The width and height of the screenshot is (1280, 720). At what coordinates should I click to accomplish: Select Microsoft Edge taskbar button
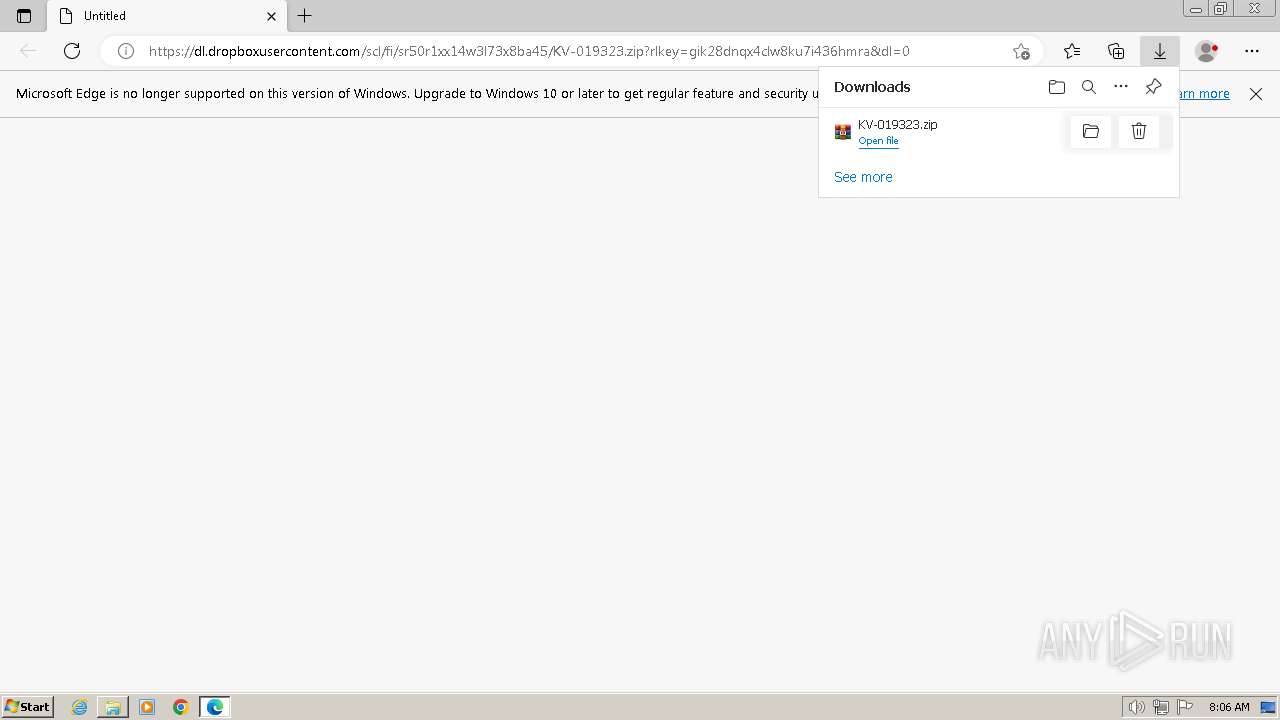pyautogui.click(x=215, y=707)
